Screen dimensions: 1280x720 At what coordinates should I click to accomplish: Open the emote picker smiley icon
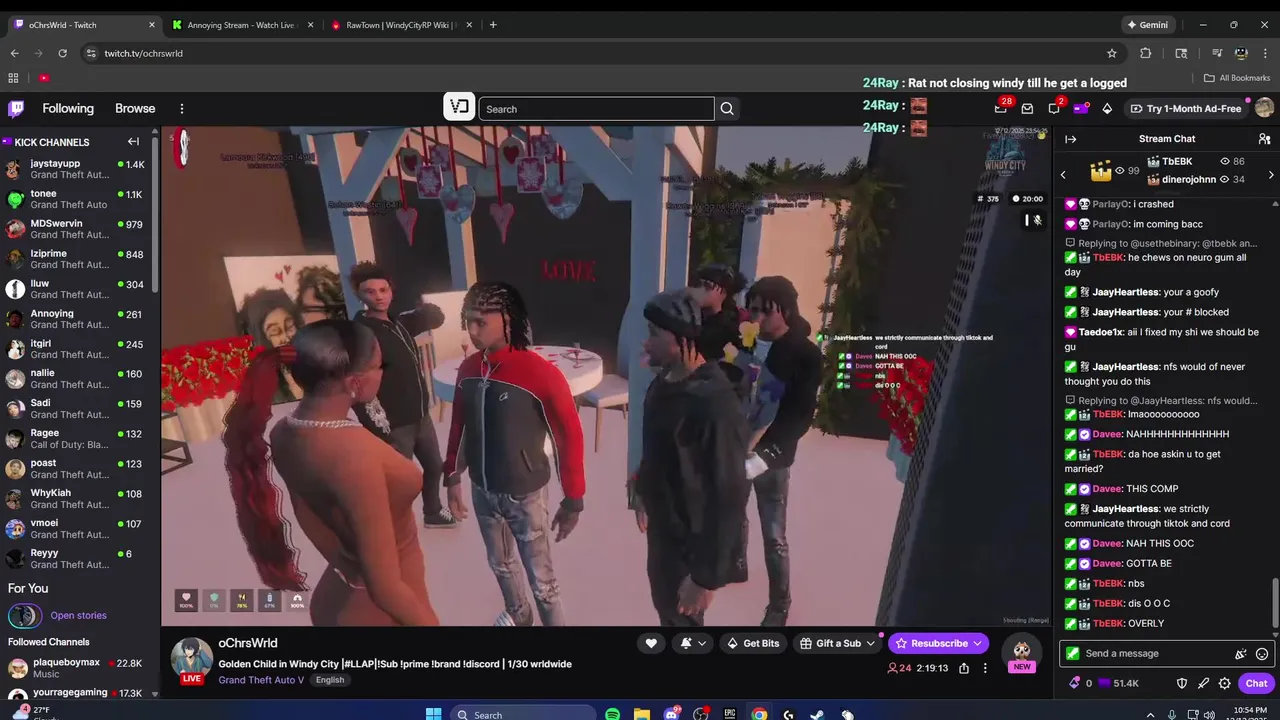pos(1262,654)
